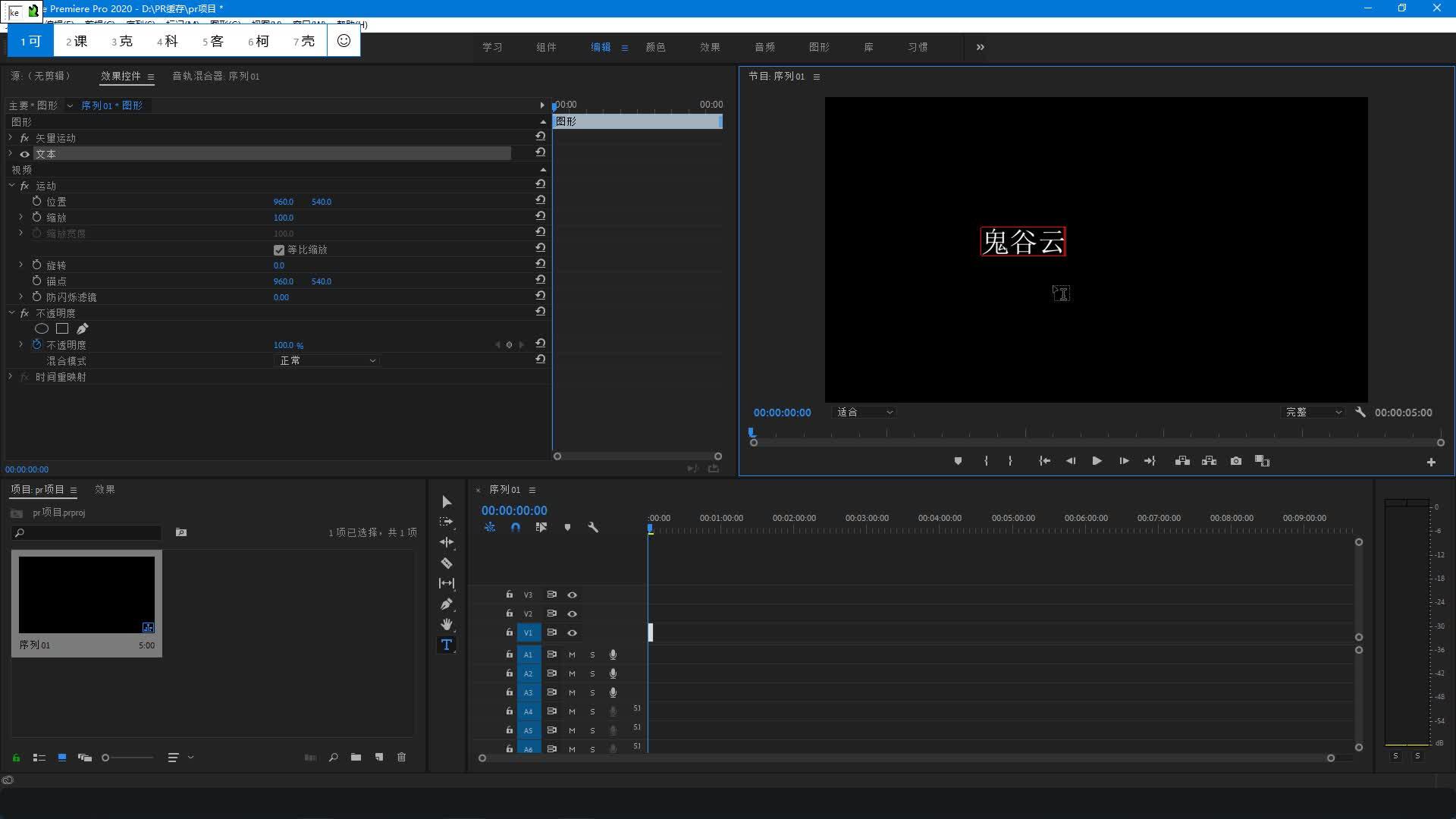The height and width of the screenshot is (819, 1456).
Task: Select the Track Select Forward tool
Action: [447, 522]
